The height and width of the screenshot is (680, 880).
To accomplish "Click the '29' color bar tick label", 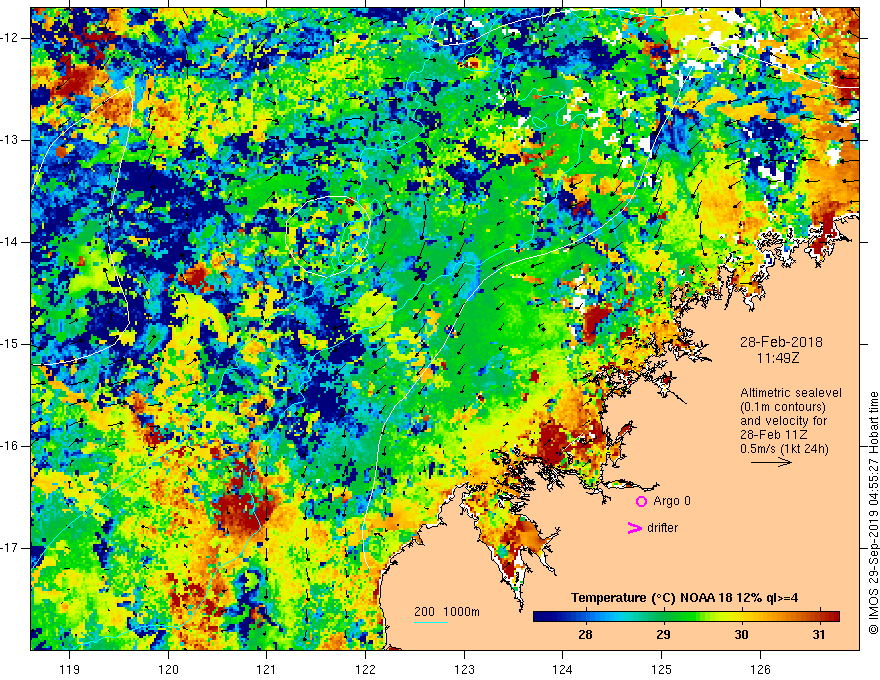I will tap(663, 635).
